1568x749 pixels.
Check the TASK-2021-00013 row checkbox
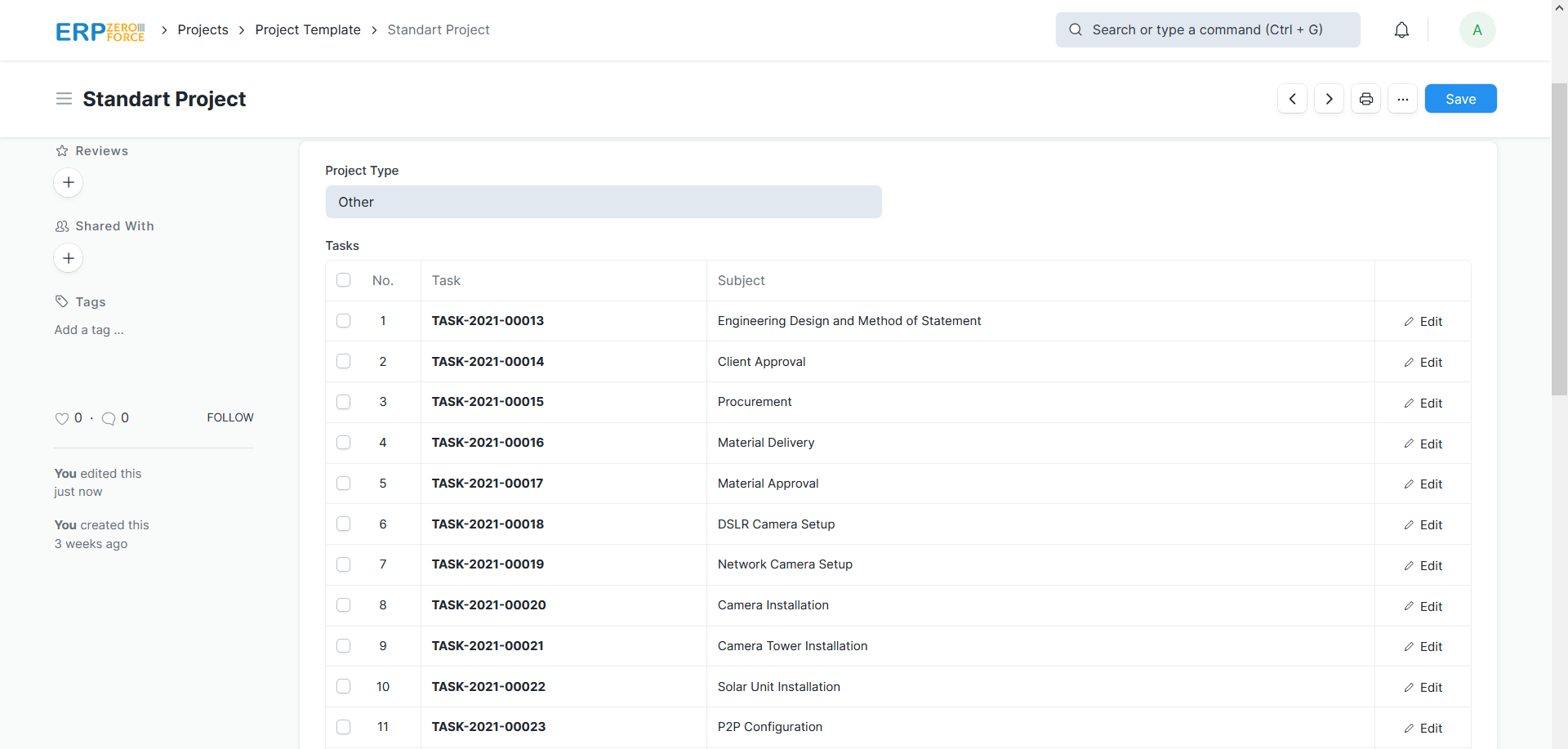tap(343, 321)
